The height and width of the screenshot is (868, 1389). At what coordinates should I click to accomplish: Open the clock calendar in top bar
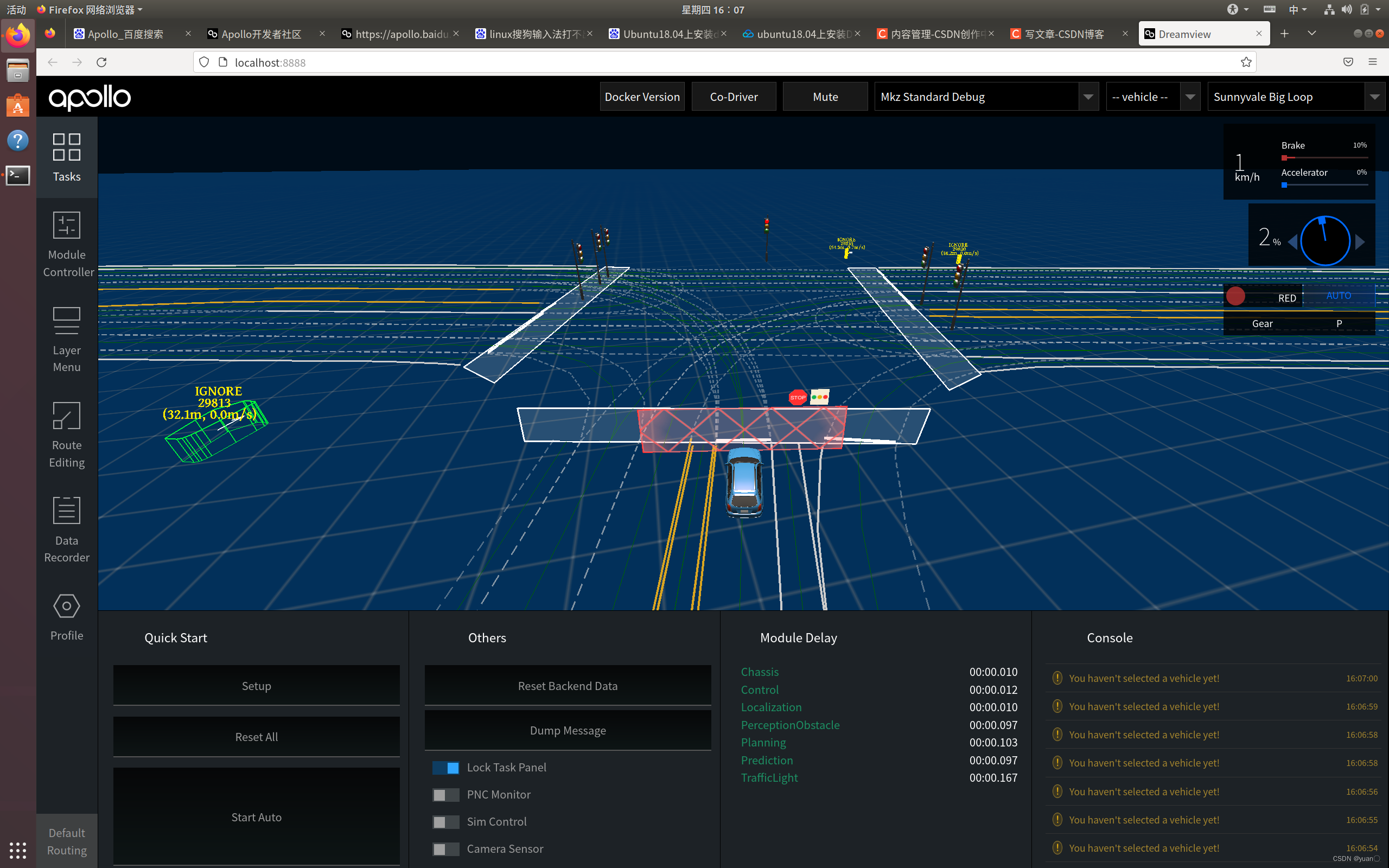712,9
